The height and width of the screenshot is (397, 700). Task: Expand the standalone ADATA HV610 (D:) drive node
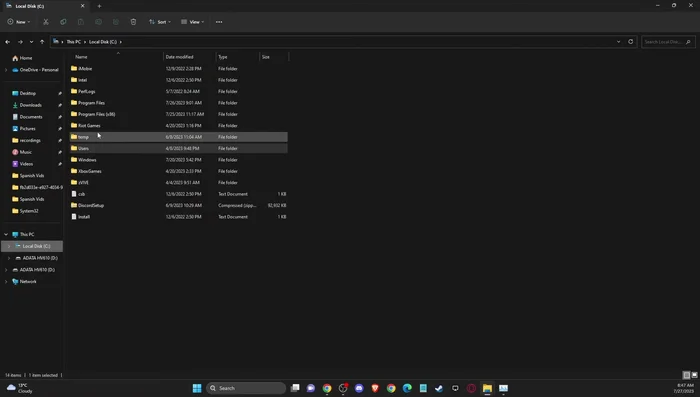(6, 270)
